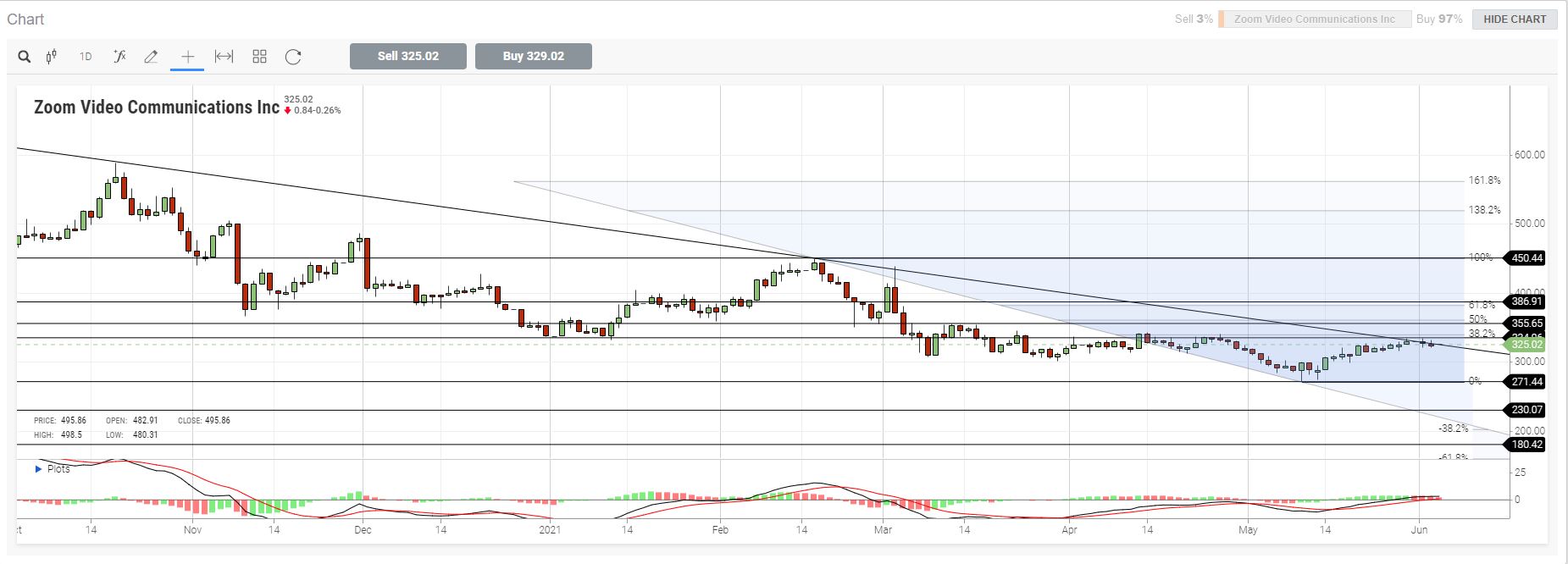Toggle the crosshair cursor tool
This screenshot has width=1568, height=564.
(187, 57)
